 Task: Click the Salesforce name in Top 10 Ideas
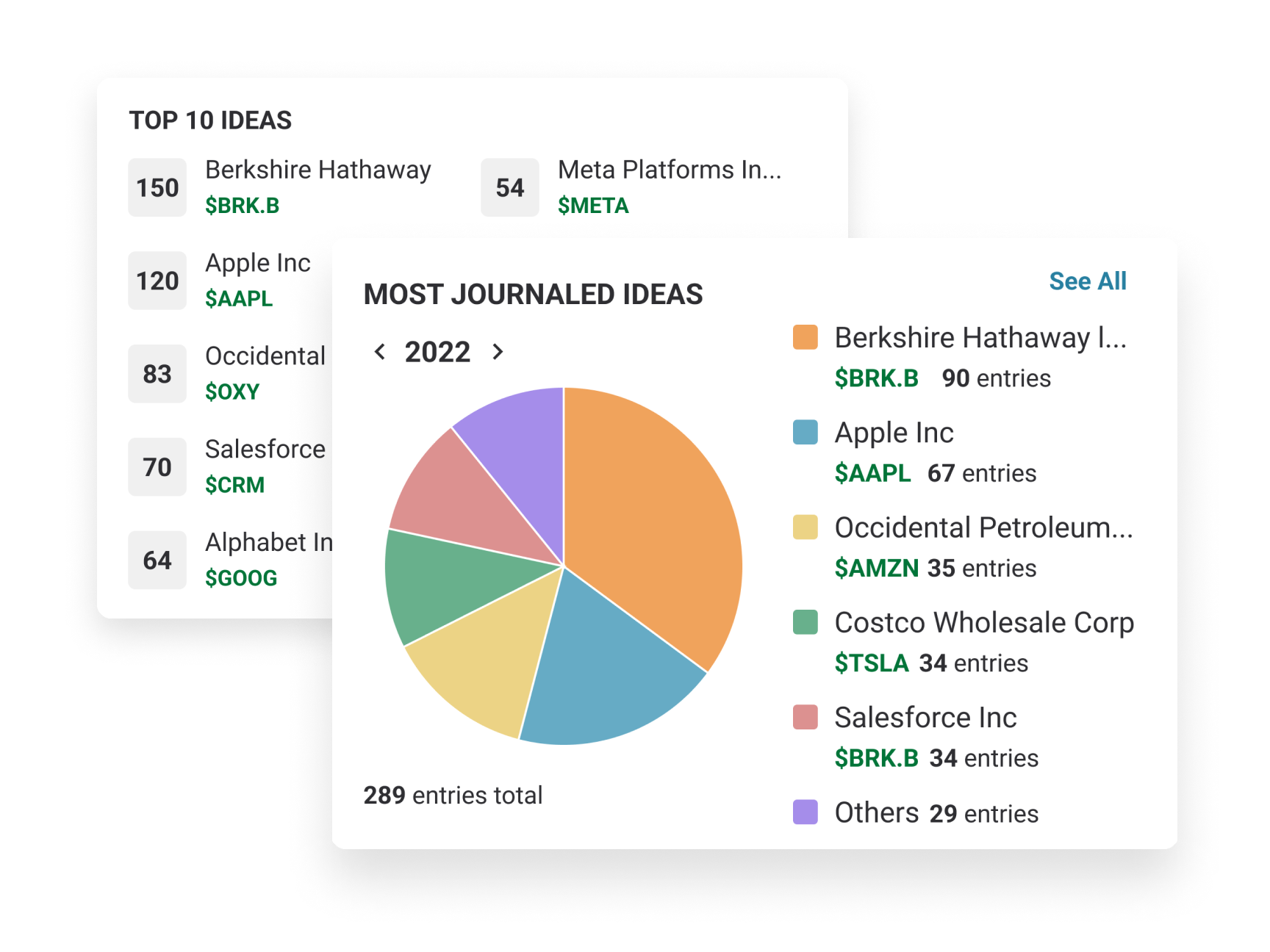point(265,449)
